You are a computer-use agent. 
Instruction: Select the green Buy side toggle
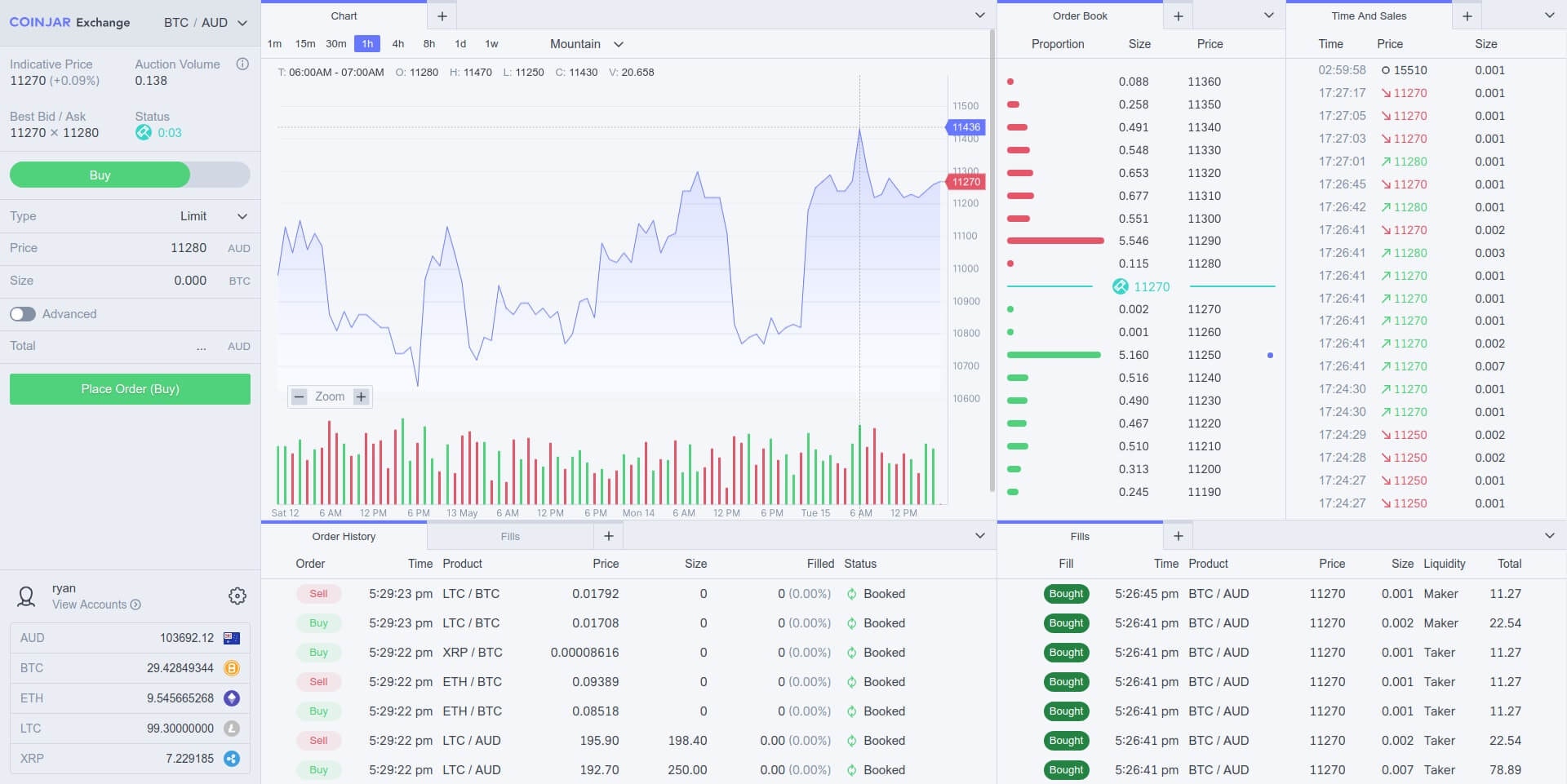point(100,175)
